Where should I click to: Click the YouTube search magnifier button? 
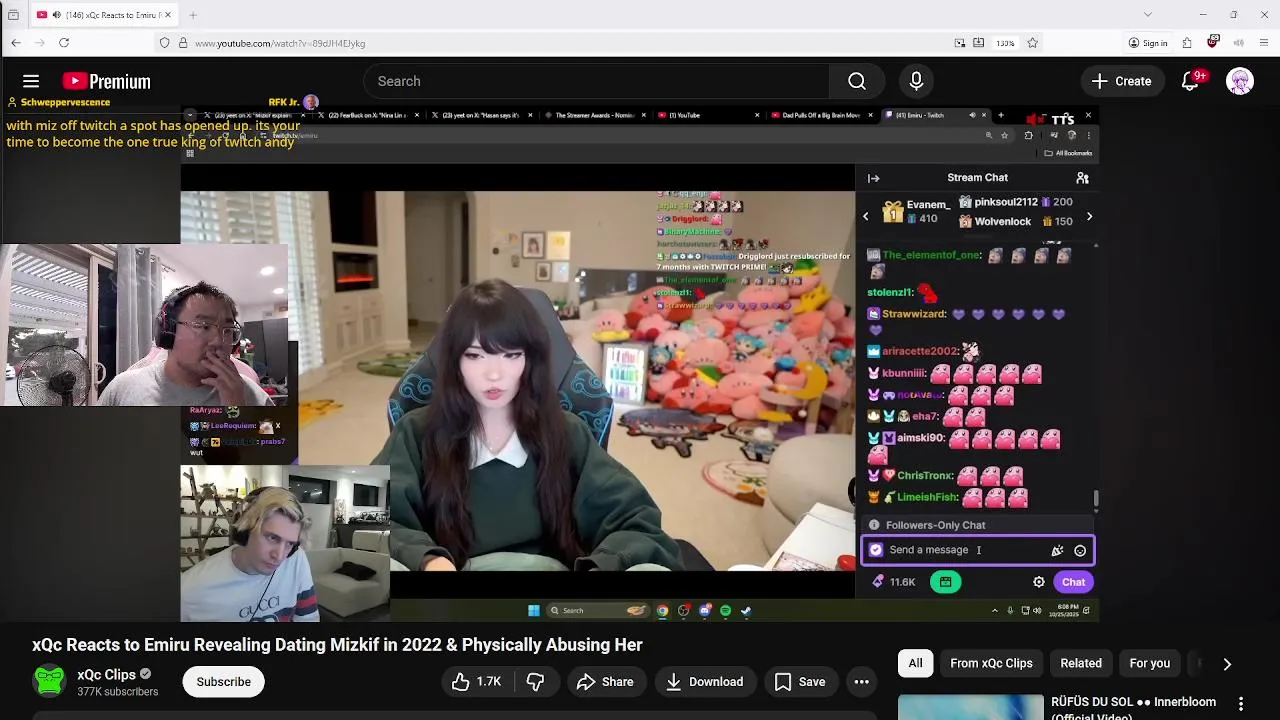tap(857, 81)
